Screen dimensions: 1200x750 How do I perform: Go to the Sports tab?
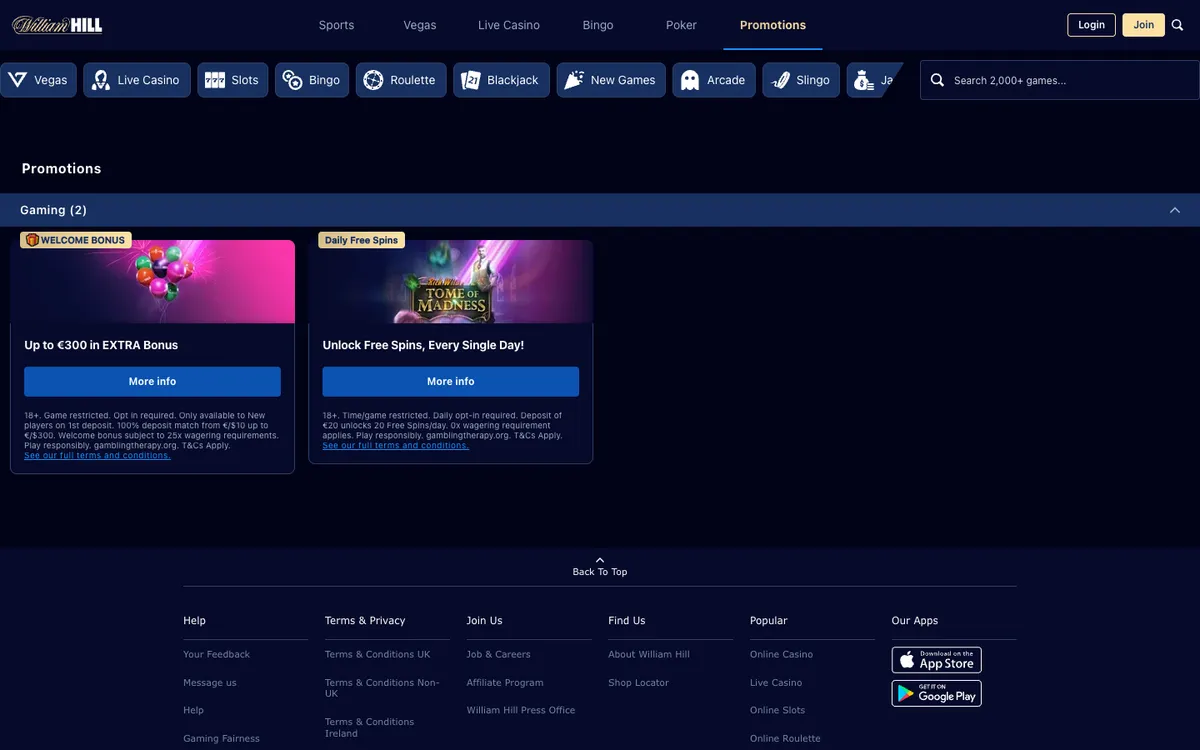(x=336, y=25)
